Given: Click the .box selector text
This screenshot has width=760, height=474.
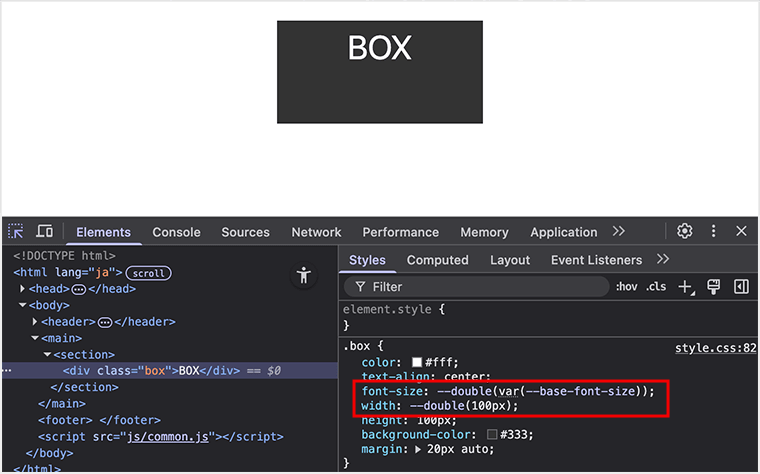Looking at the screenshot, I should [x=356, y=346].
